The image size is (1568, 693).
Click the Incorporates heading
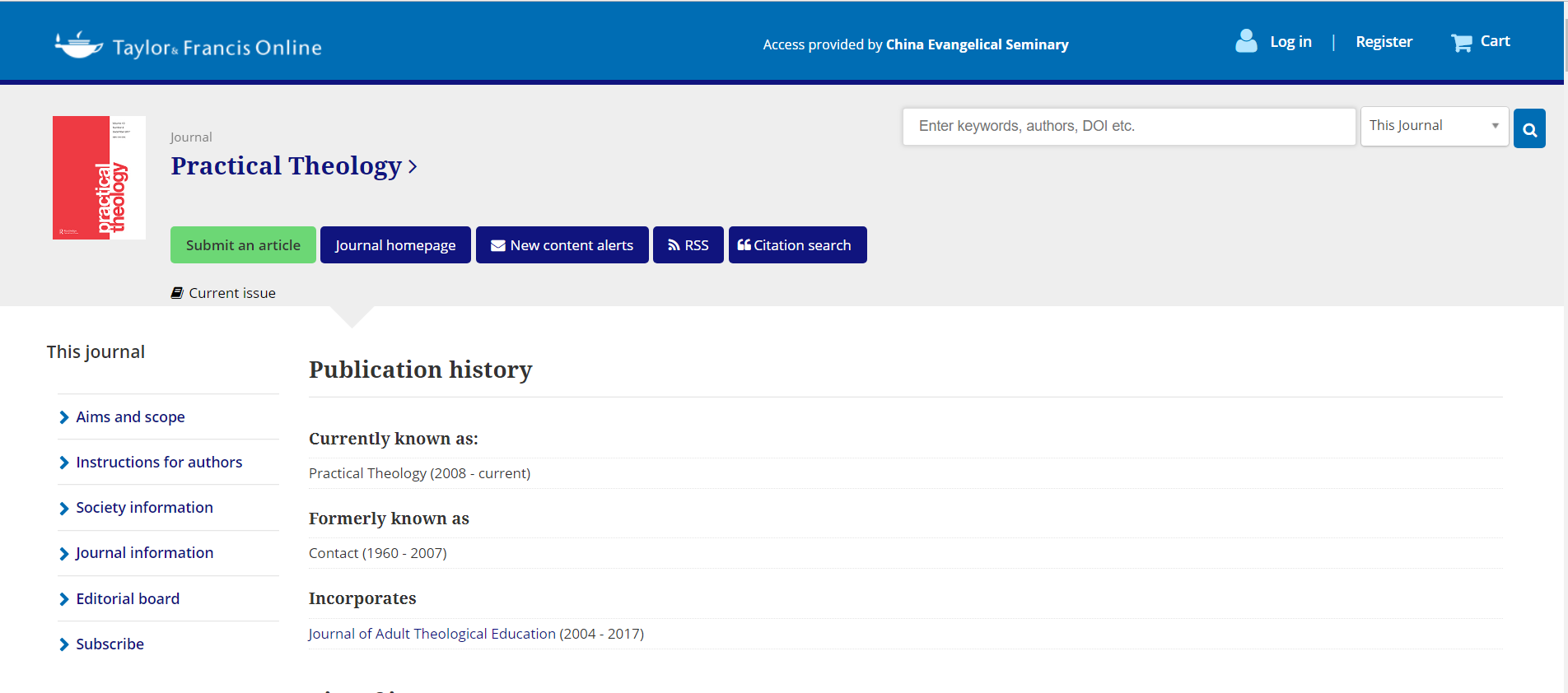[362, 598]
